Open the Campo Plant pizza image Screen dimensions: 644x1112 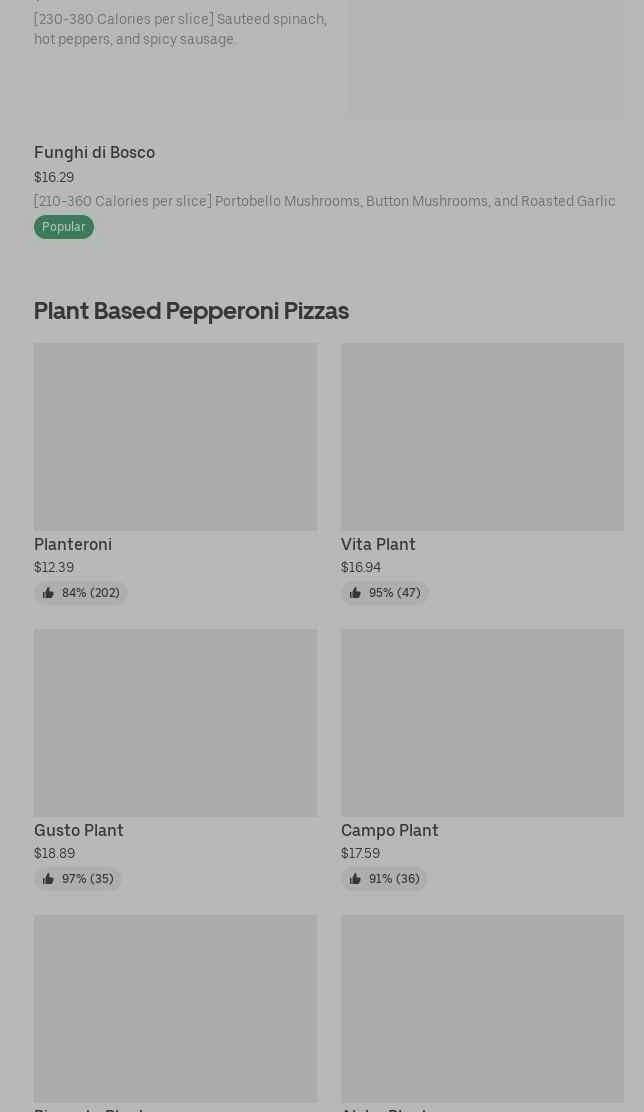[482, 723]
